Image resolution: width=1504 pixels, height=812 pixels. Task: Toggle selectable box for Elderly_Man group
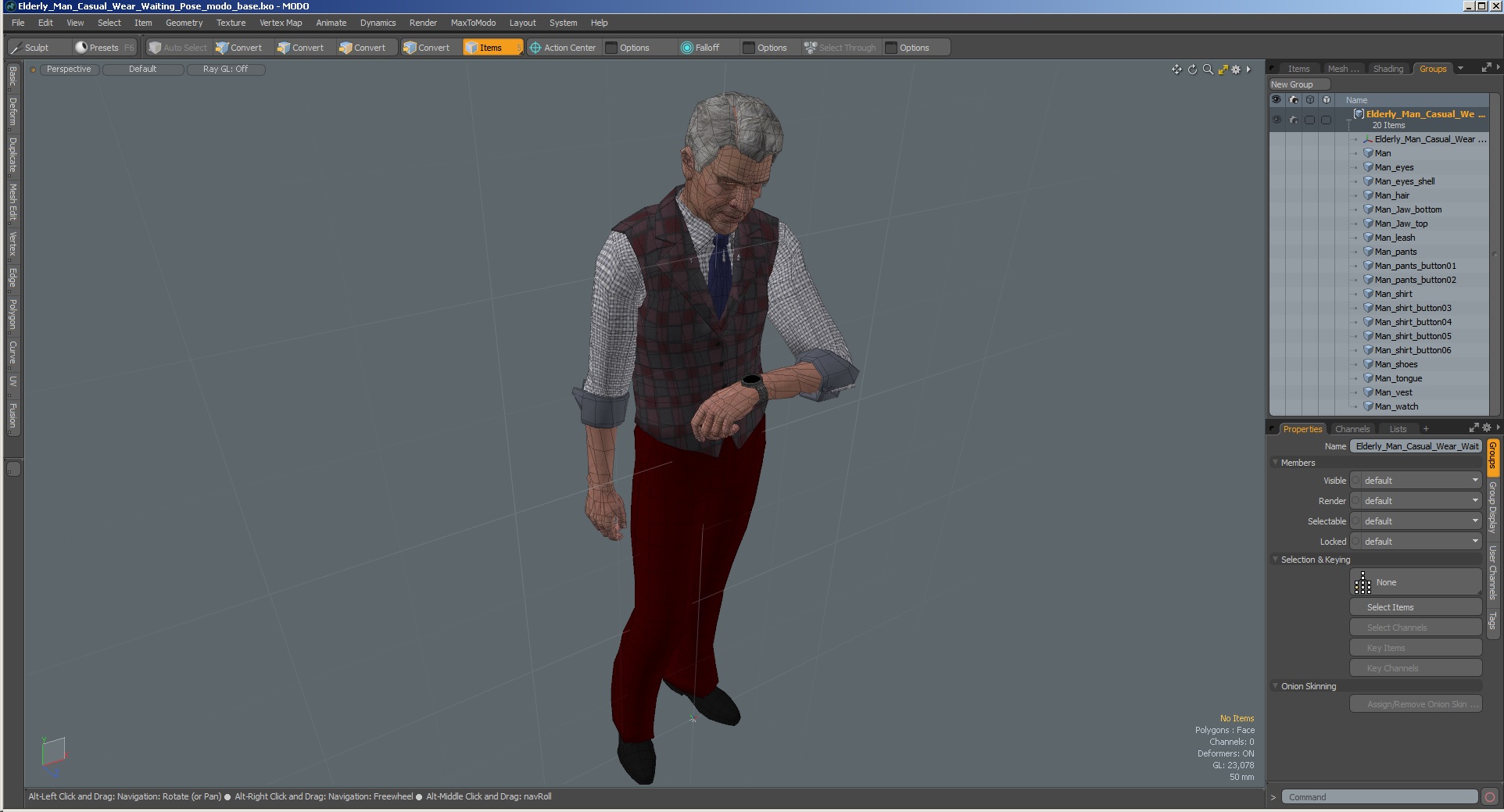click(x=1309, y=120)
